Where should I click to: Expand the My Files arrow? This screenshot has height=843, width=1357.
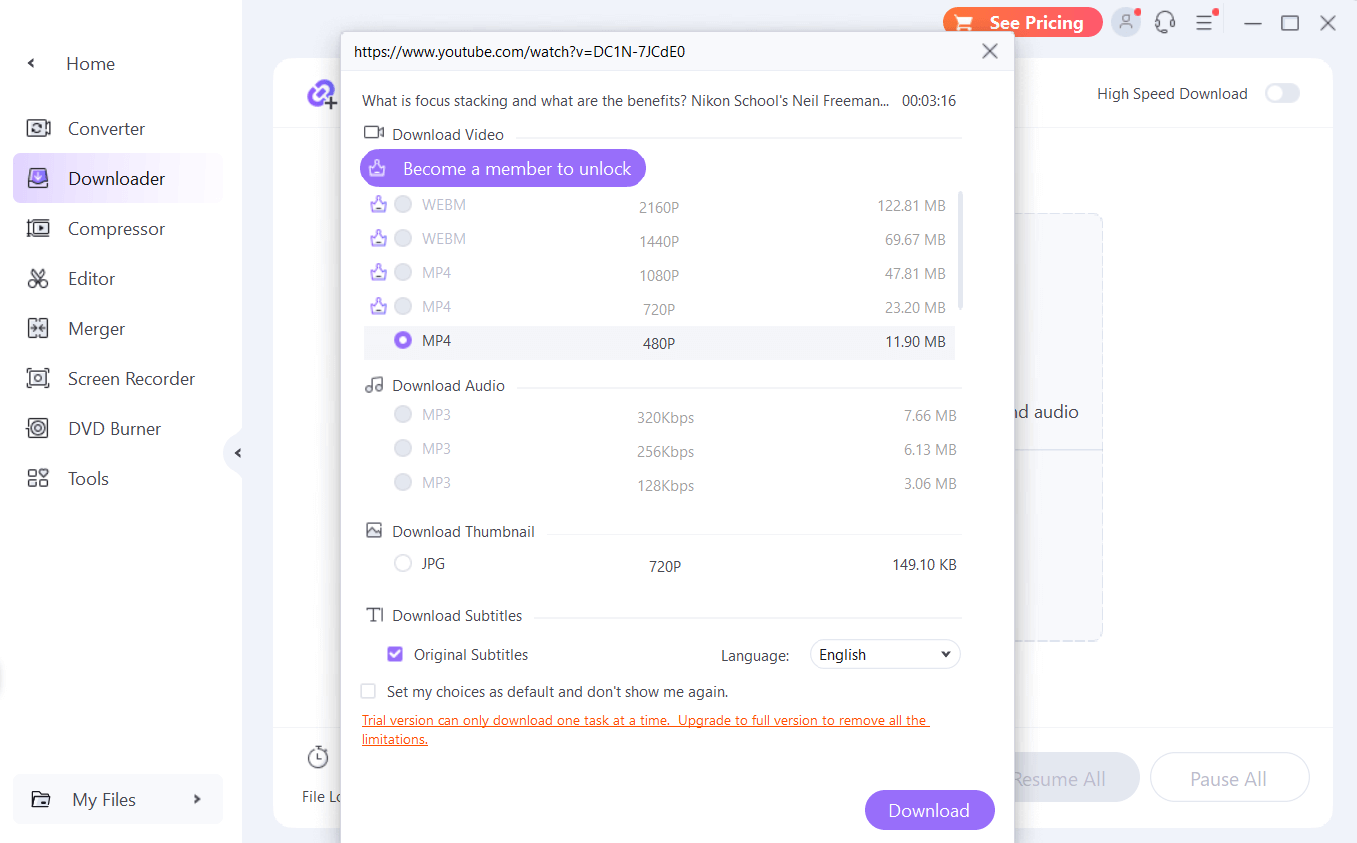coord(197,799)
